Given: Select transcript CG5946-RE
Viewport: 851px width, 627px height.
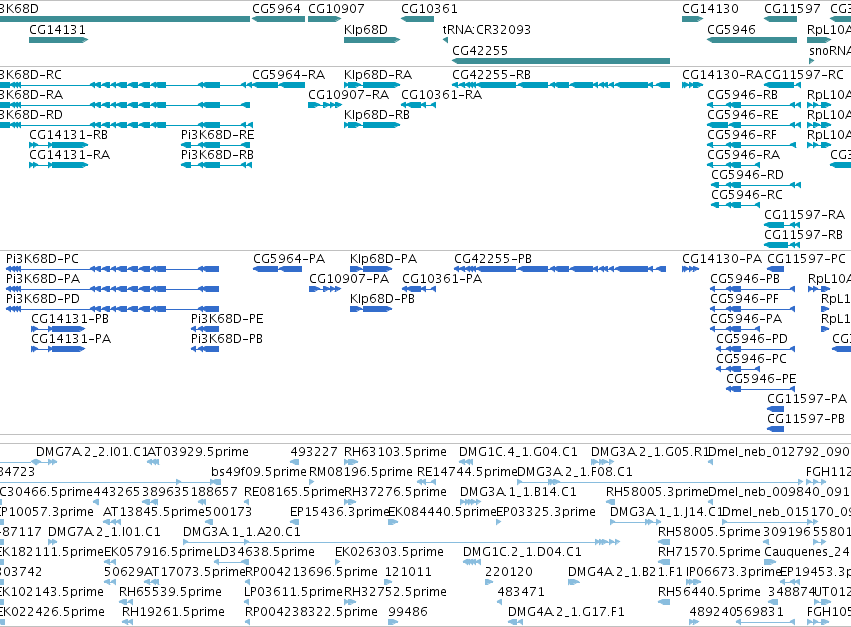Looking at the screenshot, I should click(x=754, y=125).
